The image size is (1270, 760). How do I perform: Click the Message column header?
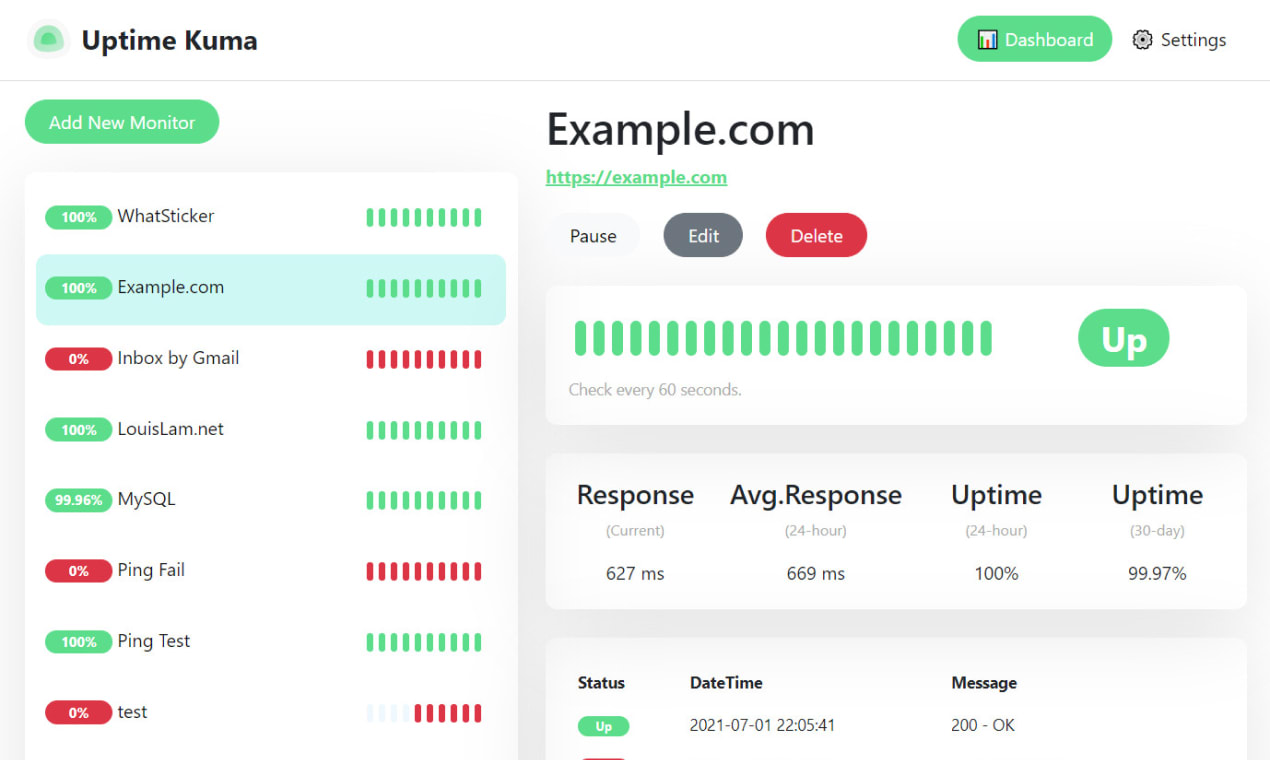click(984, 683)
